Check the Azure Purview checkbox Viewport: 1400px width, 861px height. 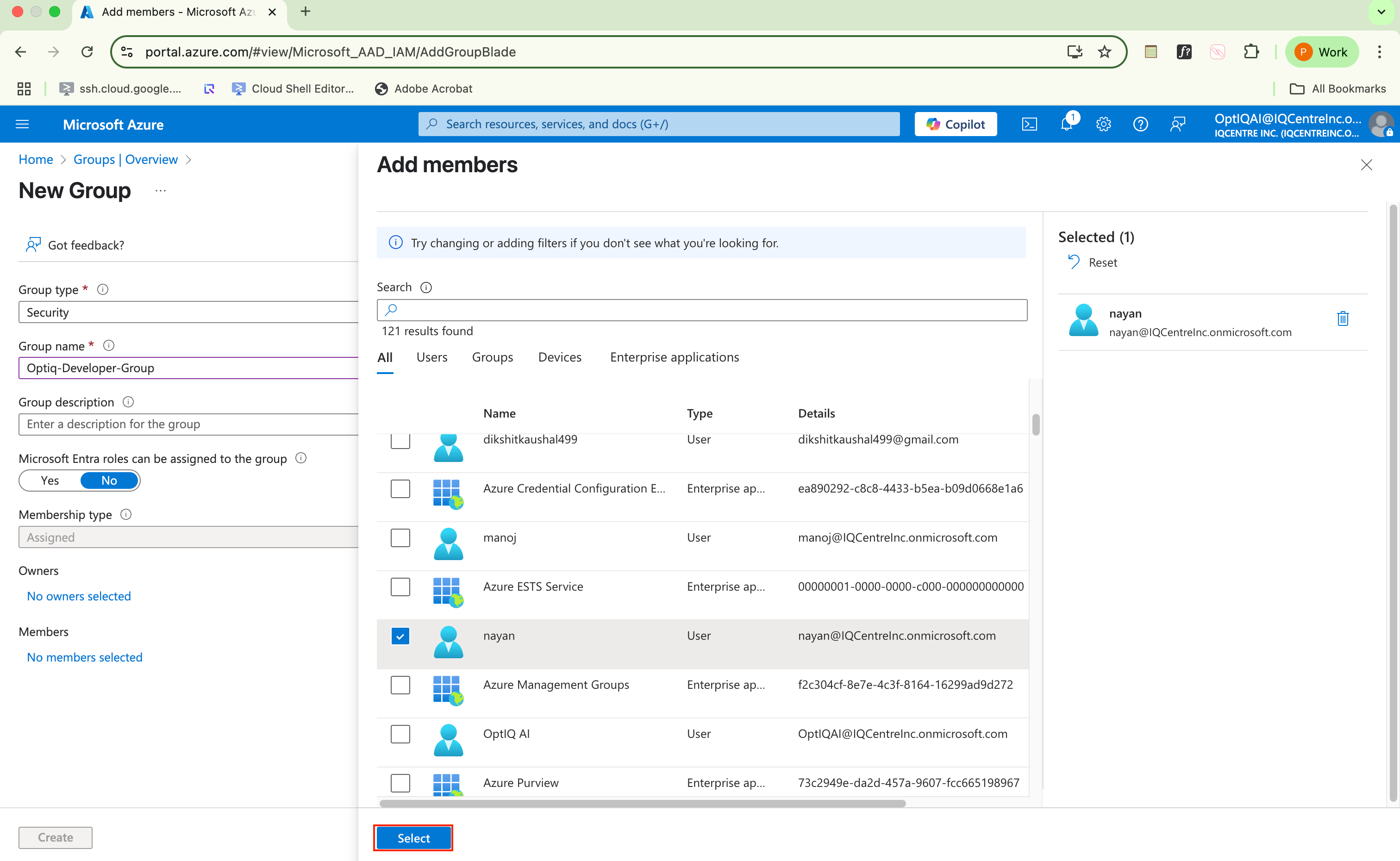[400, 783]
